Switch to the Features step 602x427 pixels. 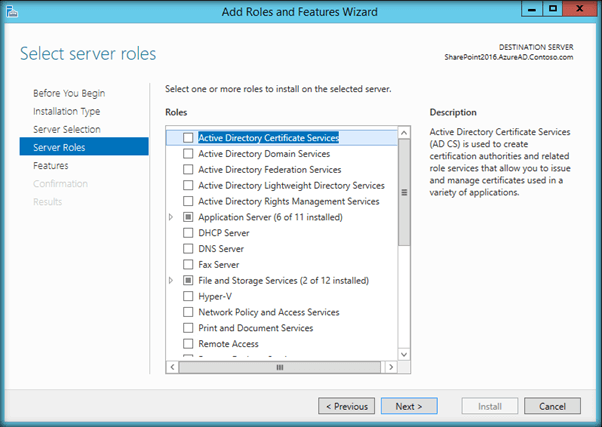[50, 165]
